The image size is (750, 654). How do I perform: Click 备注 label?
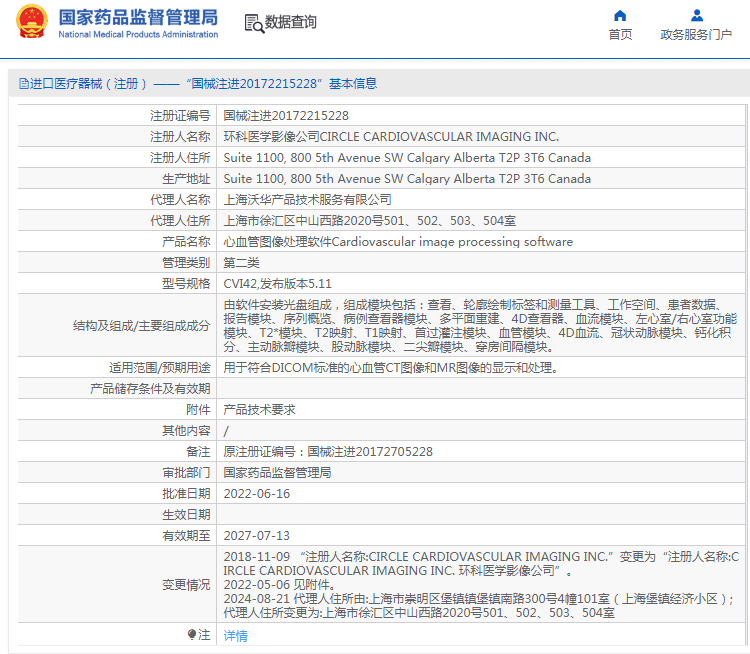(x=198, y=452)
